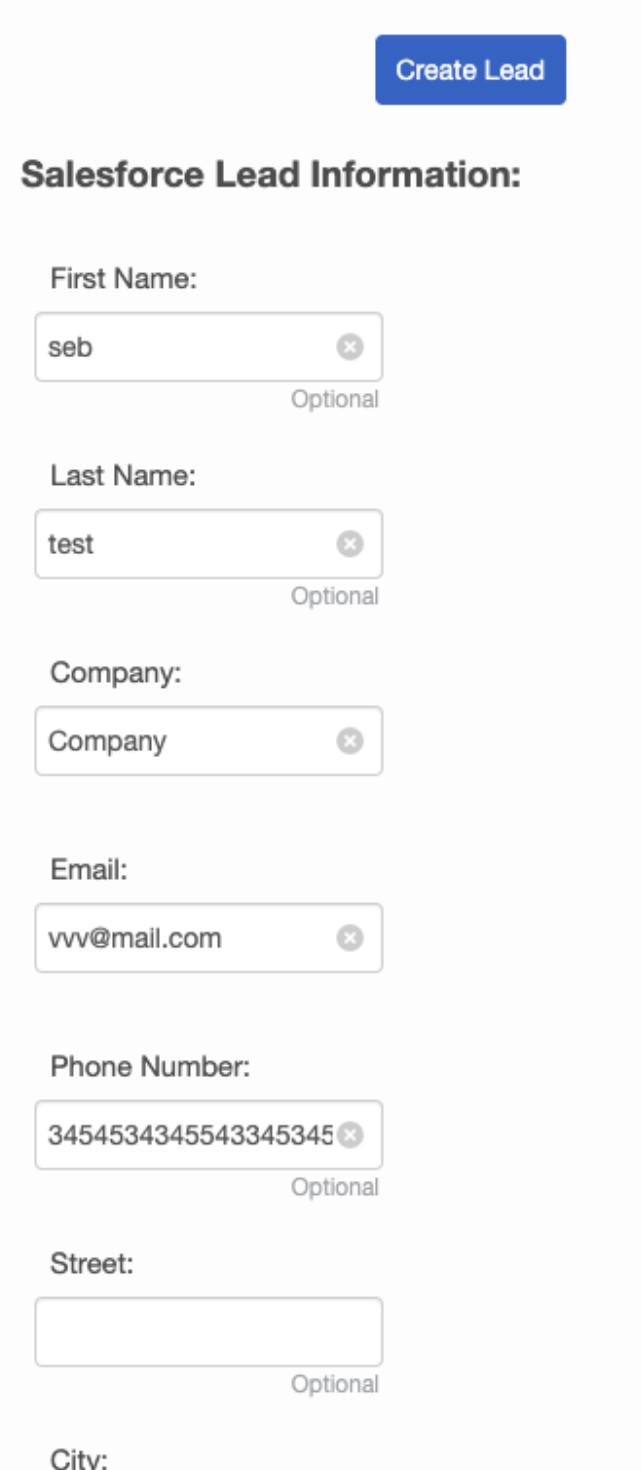Click the Phone Number label
The height and width of the screenshot is (1470, 642).
coord(150,1068)
